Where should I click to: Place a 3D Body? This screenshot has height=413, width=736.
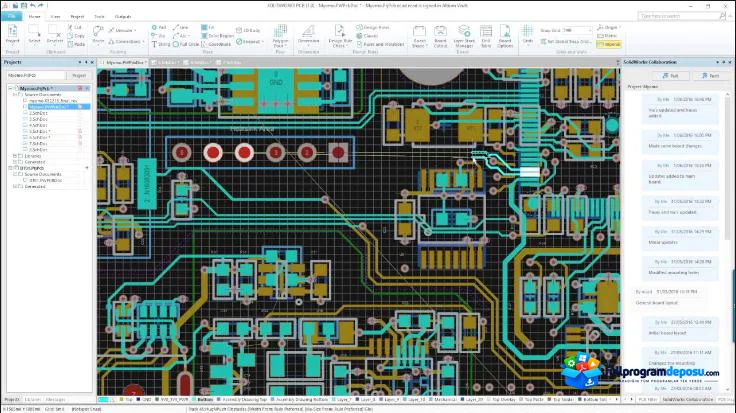coord(248,31)
